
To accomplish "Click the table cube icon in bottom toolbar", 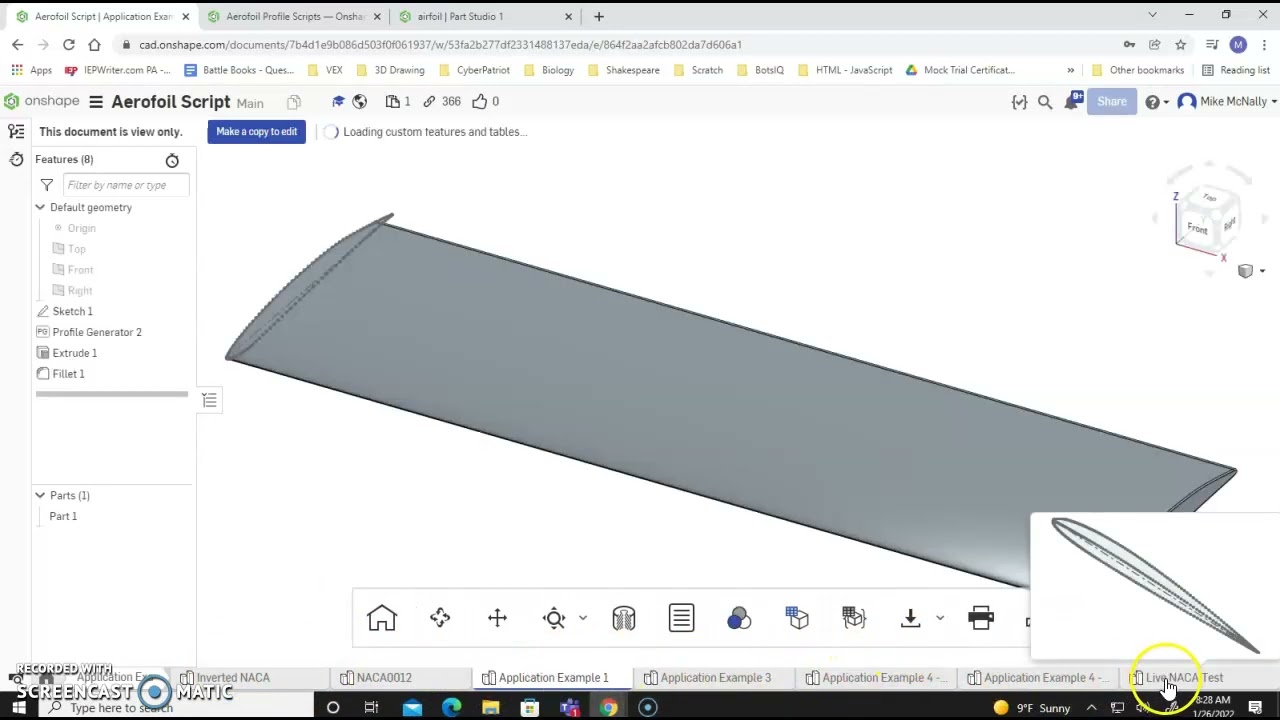I will (797, 618).
